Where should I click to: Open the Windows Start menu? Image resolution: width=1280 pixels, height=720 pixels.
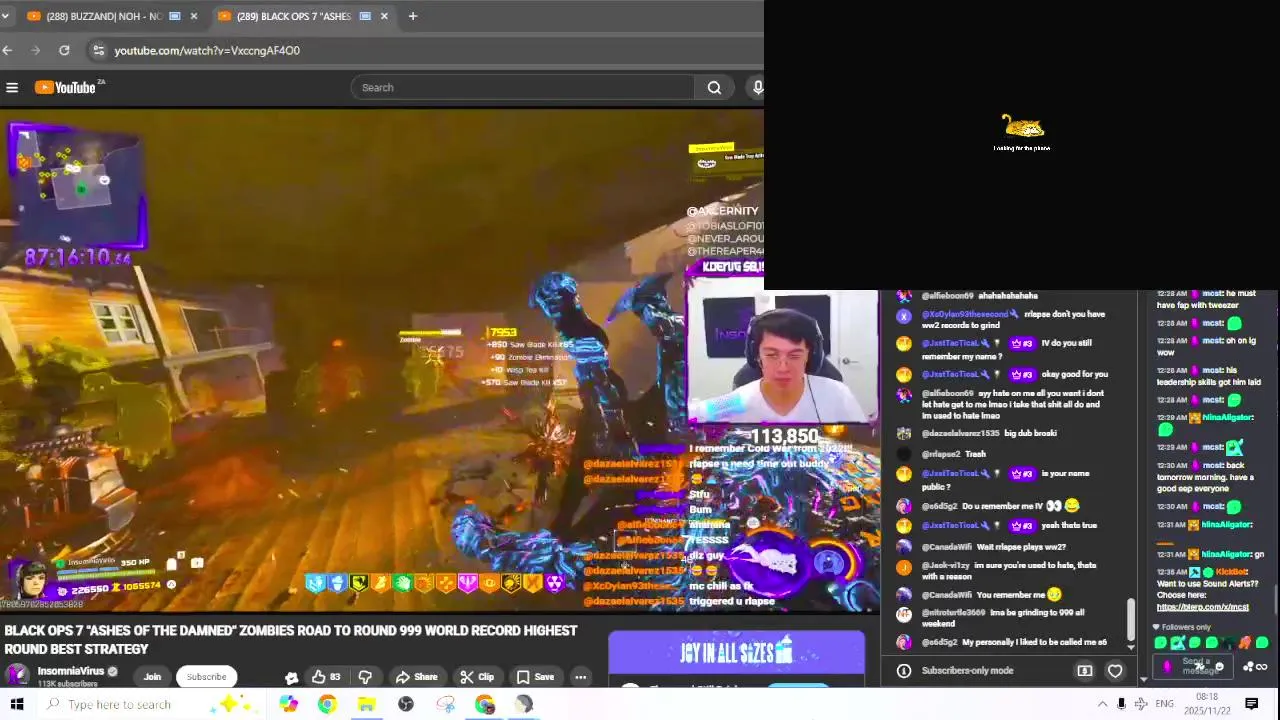click(16, 704)
